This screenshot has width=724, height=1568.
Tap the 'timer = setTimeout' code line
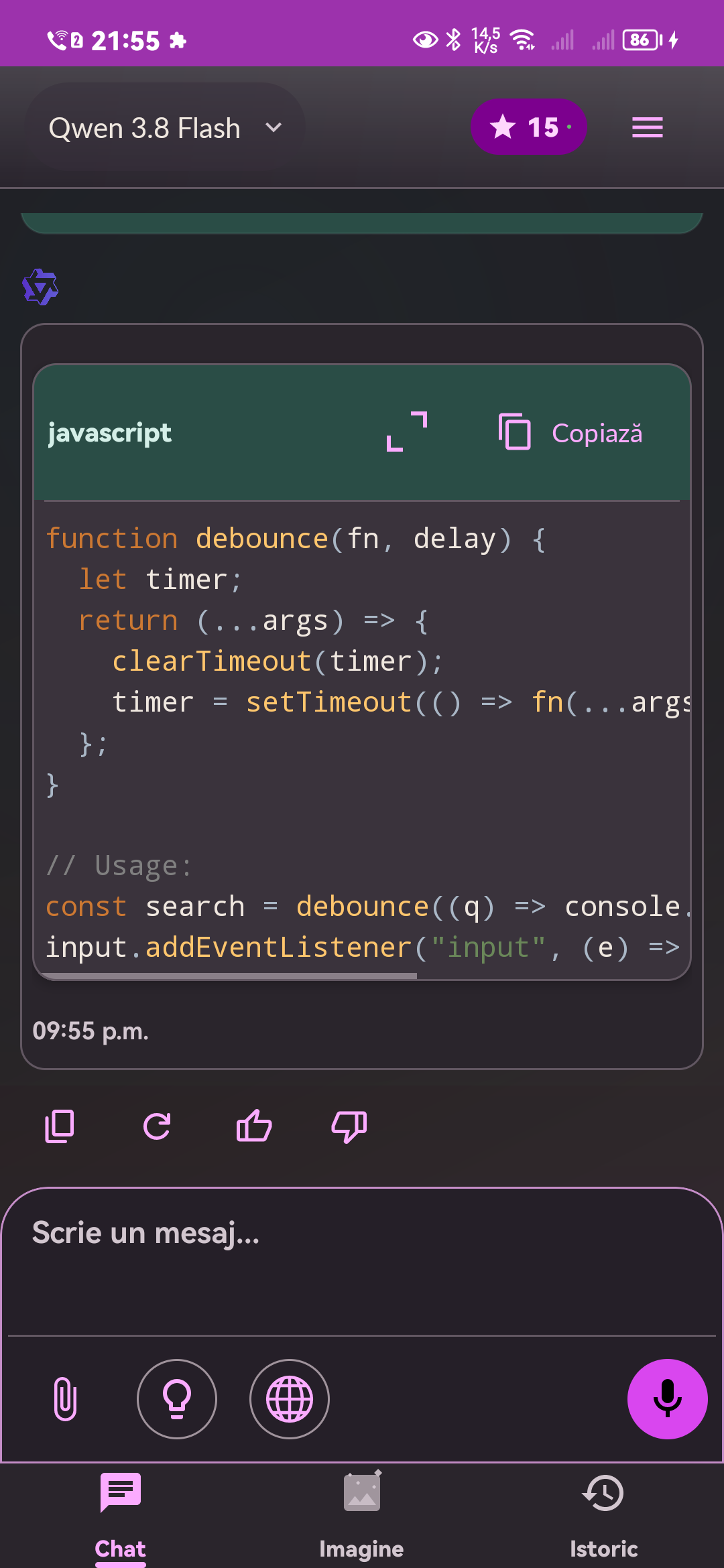pos(401,702)
